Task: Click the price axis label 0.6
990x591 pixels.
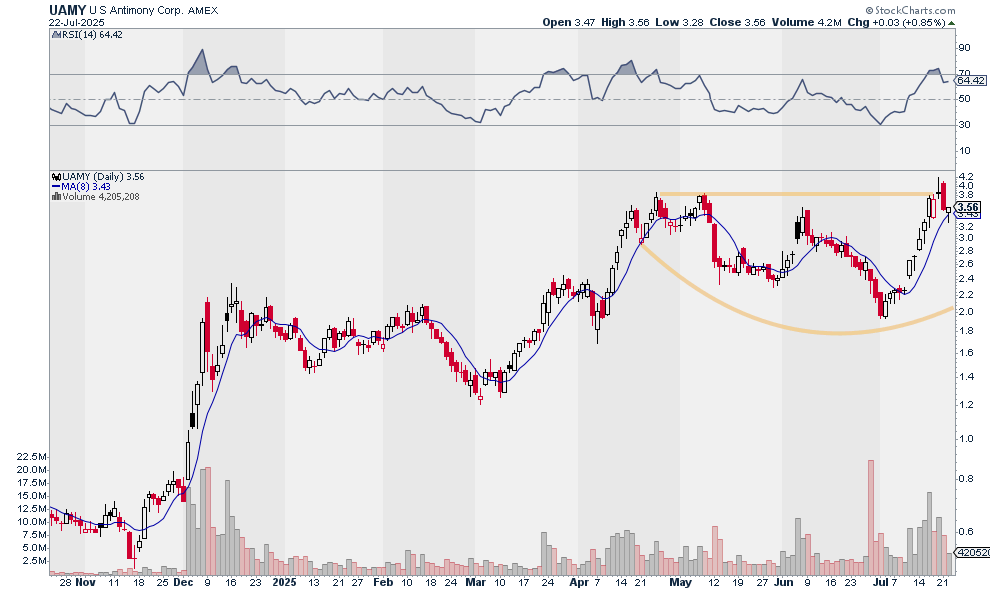Action: click(965, 532)
